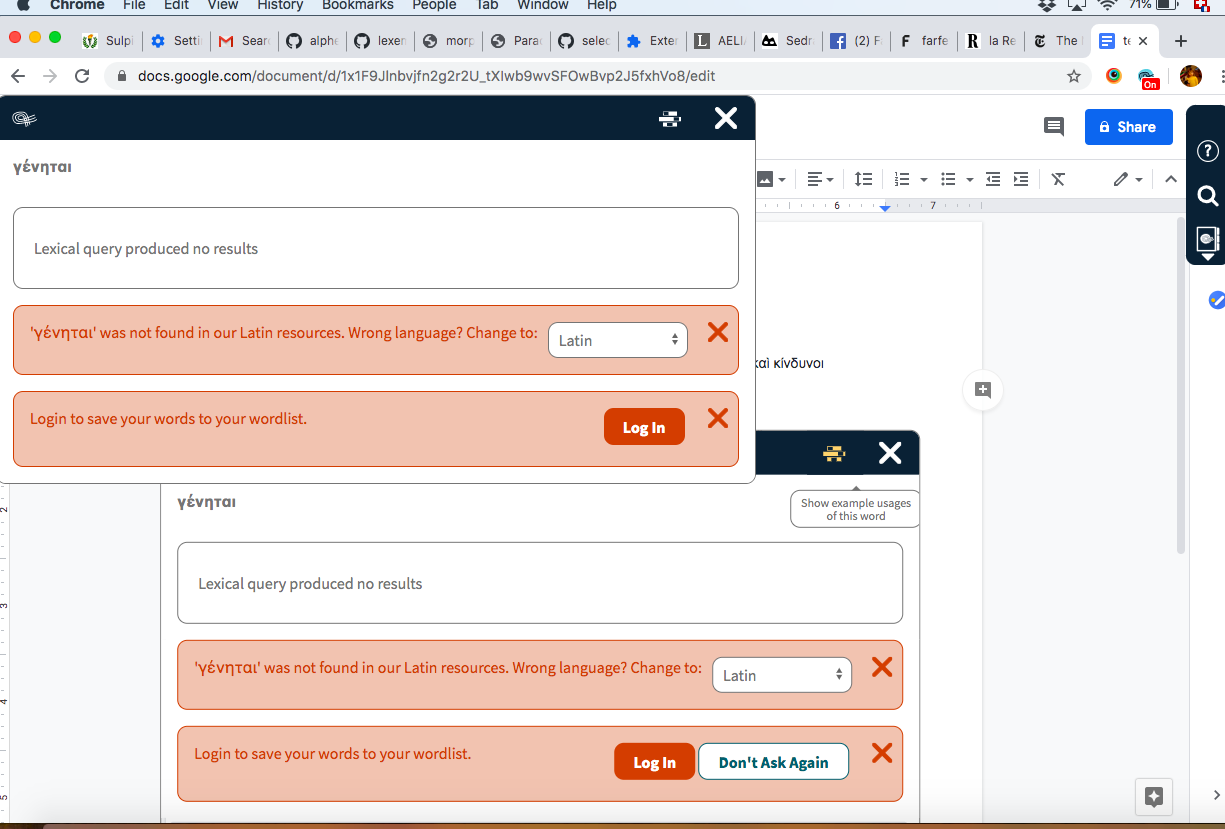Open Alpheios search lookup

tap(1207, 196)
